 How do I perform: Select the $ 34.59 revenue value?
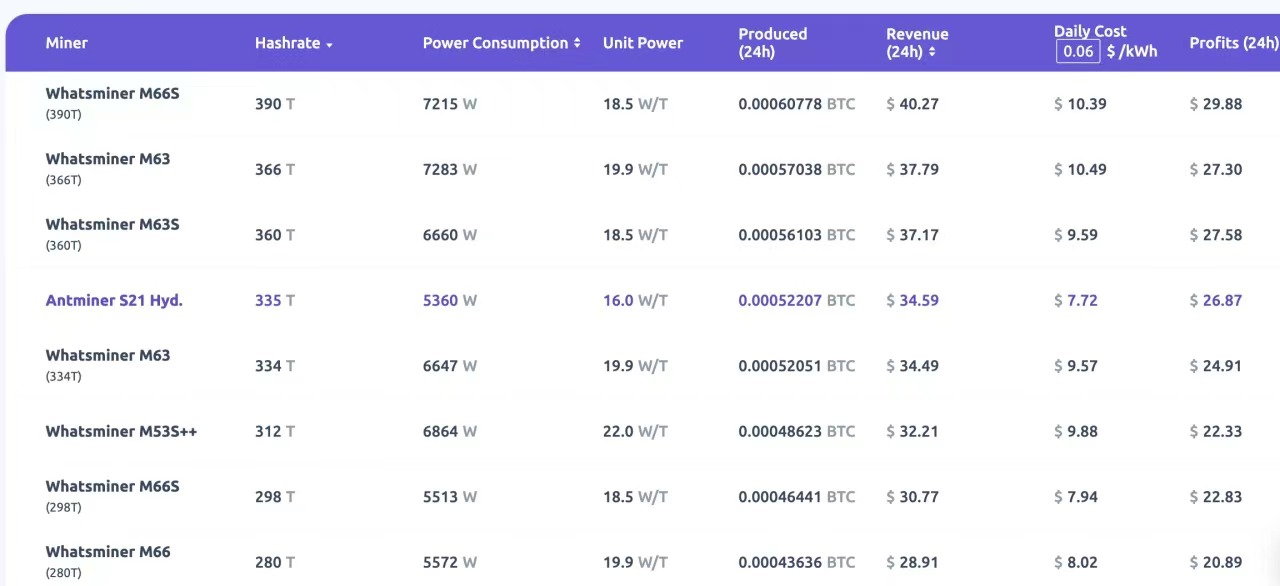point(912,300)
